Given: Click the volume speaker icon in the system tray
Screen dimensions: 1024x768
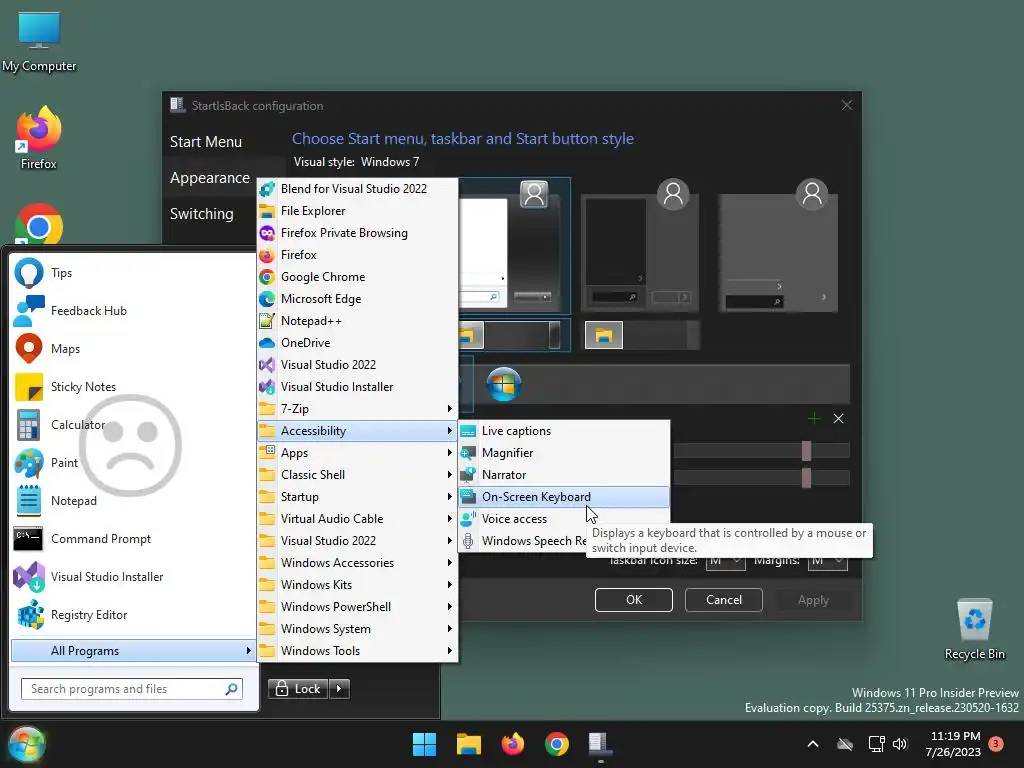Looking at the screenshot, I should coord(900,744).
